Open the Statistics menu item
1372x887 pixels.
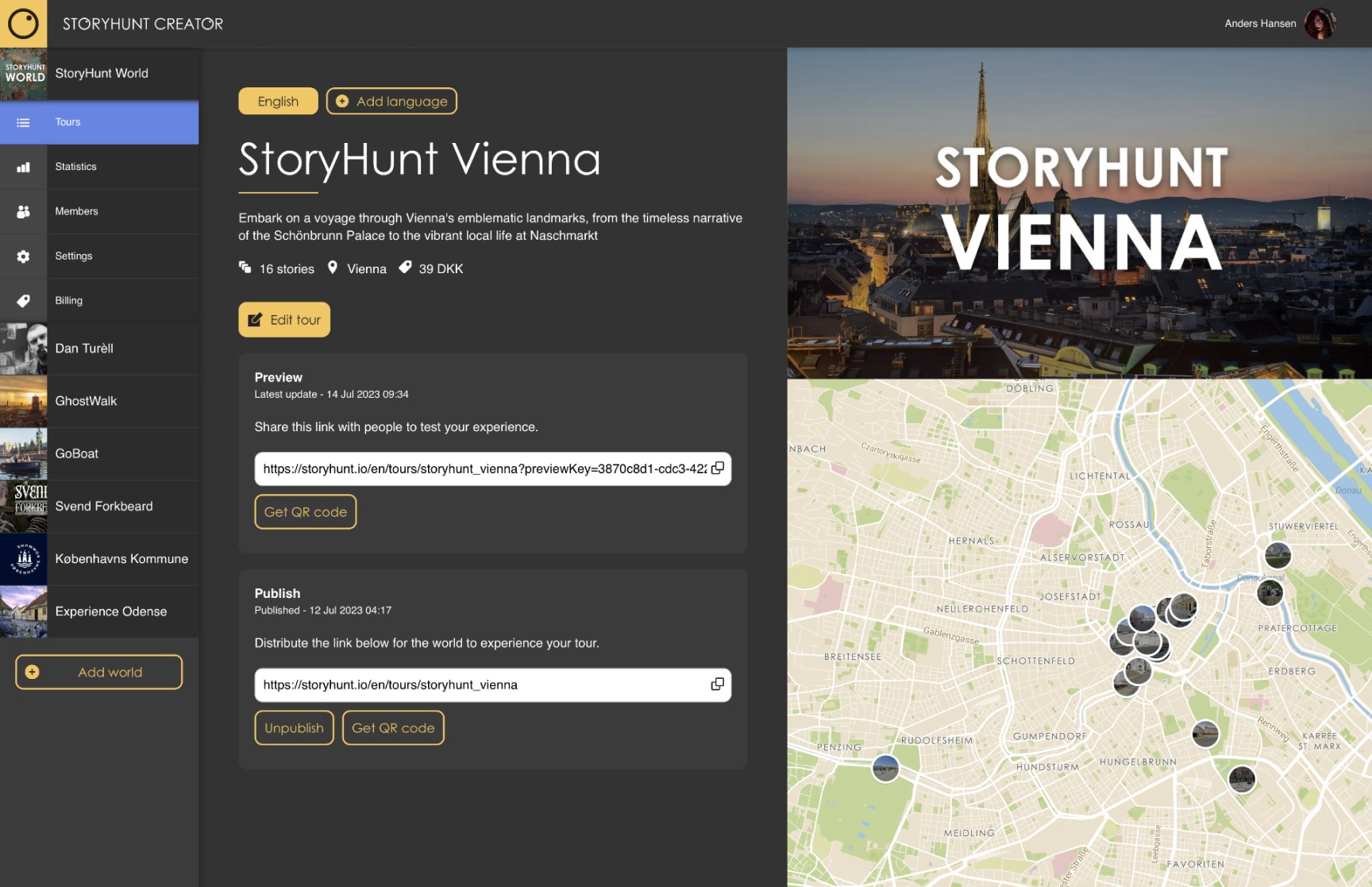(99, 167)
